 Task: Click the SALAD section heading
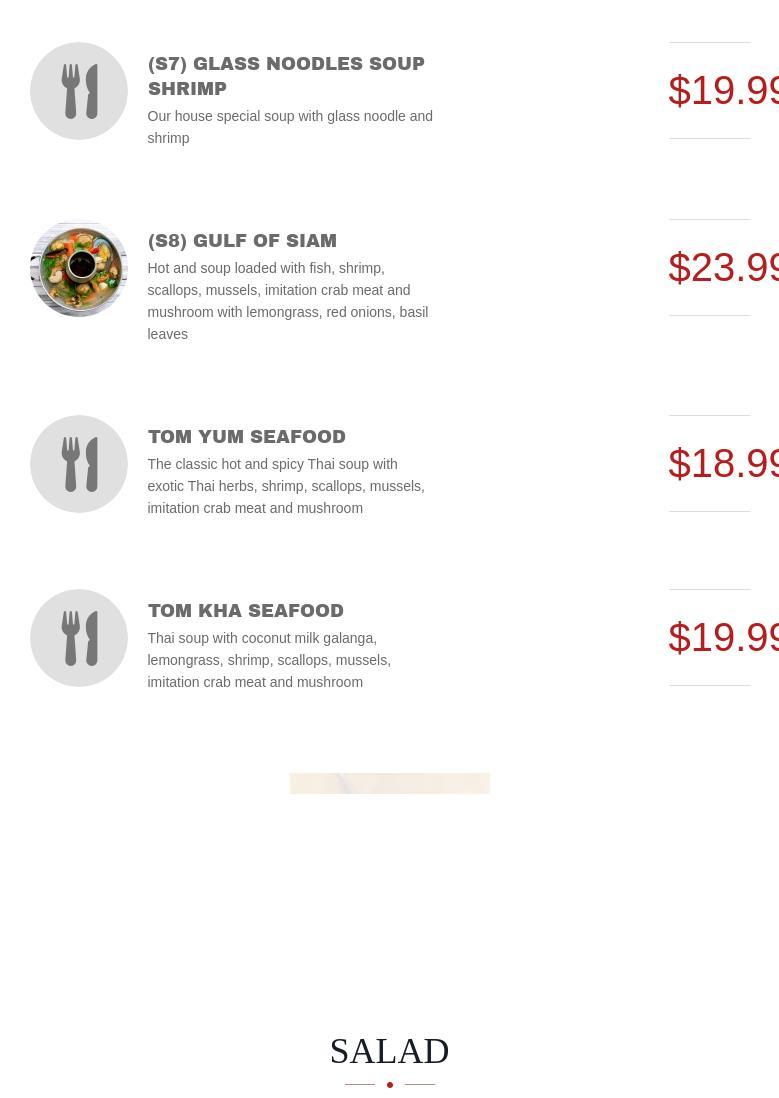[x=390, y=1051]
